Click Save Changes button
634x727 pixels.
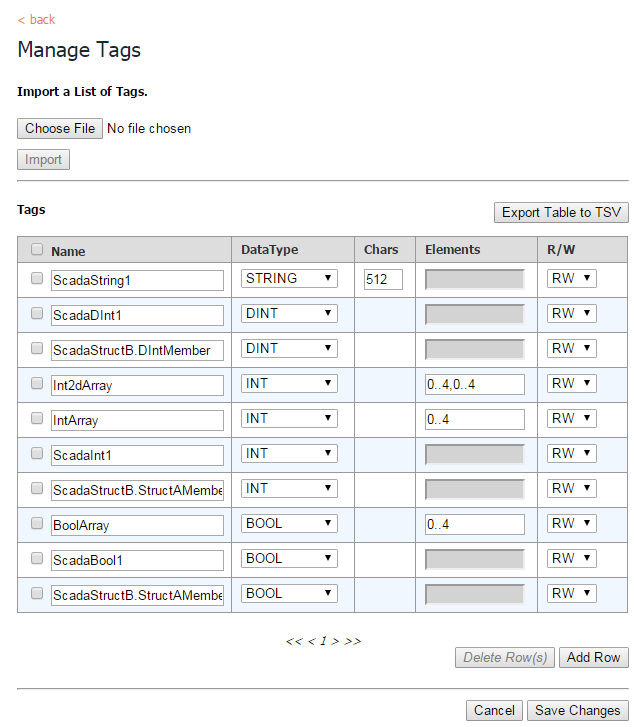pos(577,710)
